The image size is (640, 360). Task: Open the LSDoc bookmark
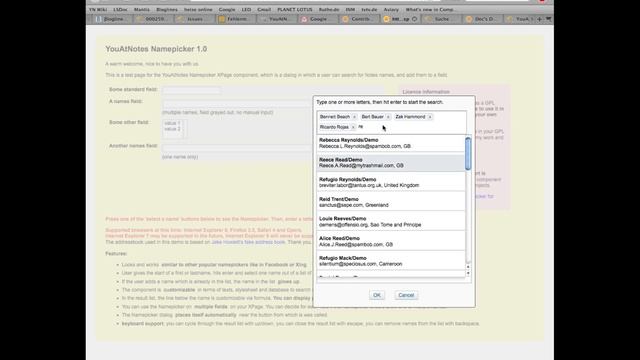click(x=120, y=9)
